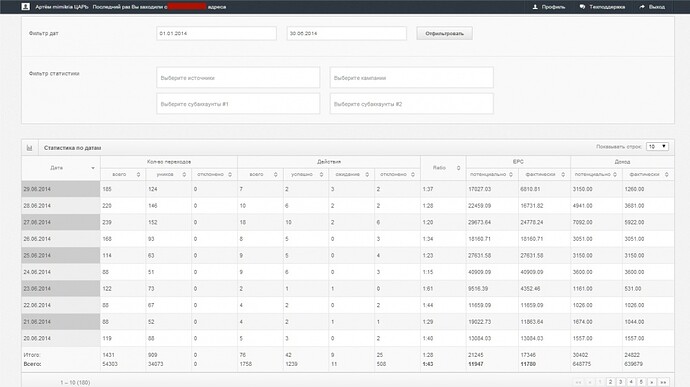Screen dimensions: 690x387
Task: Select the 26.06.2014 date cell
Action: pyautogui.click(x=61, y=239)
